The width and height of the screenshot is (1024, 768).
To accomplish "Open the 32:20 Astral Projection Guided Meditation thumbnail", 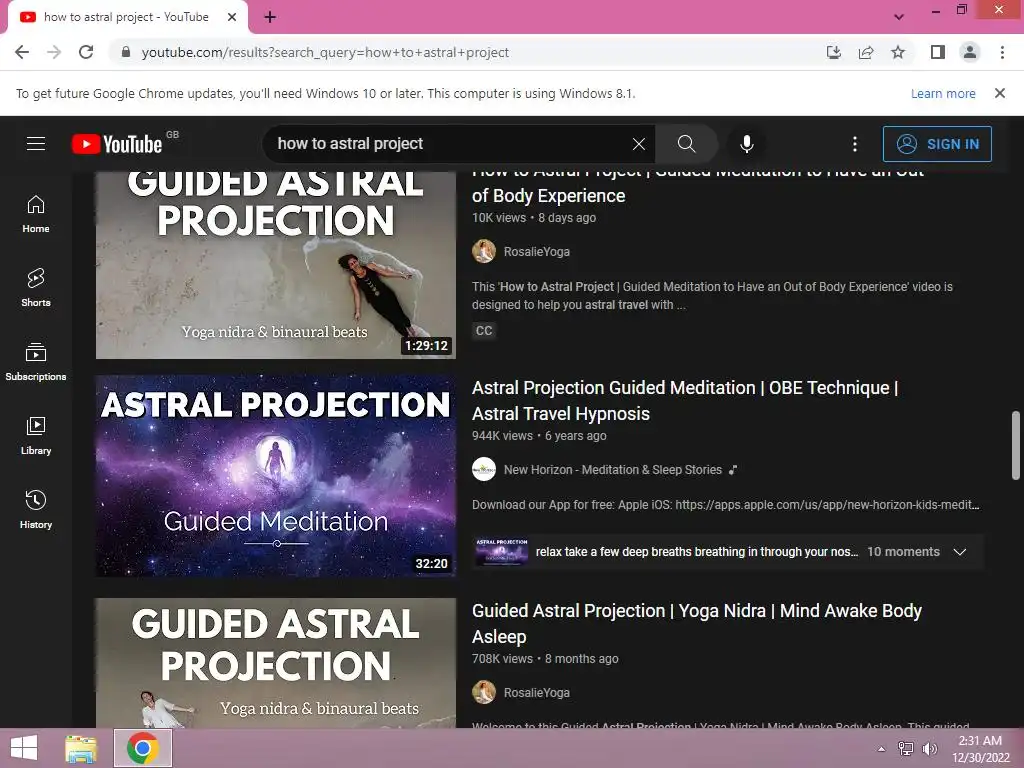I will pyautogui.click(x=276, y=476).
